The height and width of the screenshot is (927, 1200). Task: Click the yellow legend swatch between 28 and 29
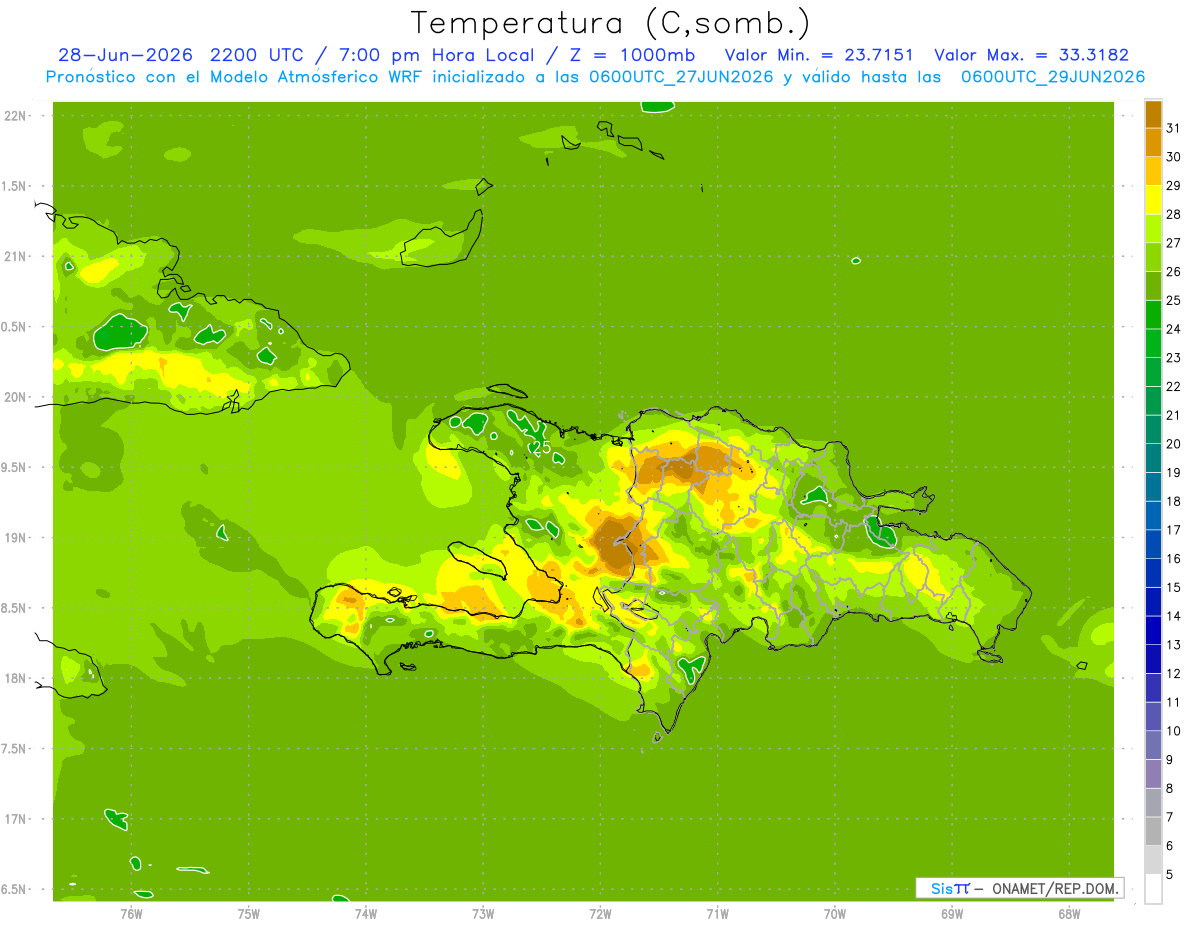[1153, 200]
